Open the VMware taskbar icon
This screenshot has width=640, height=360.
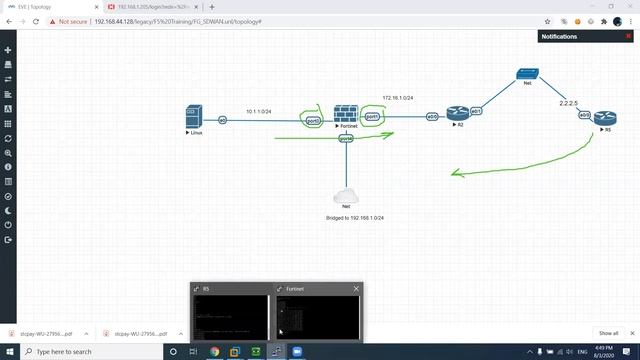235,351
